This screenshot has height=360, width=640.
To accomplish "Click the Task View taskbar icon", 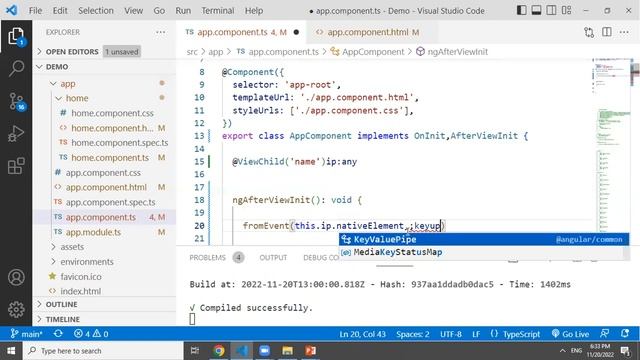I will tap(195, 351).
